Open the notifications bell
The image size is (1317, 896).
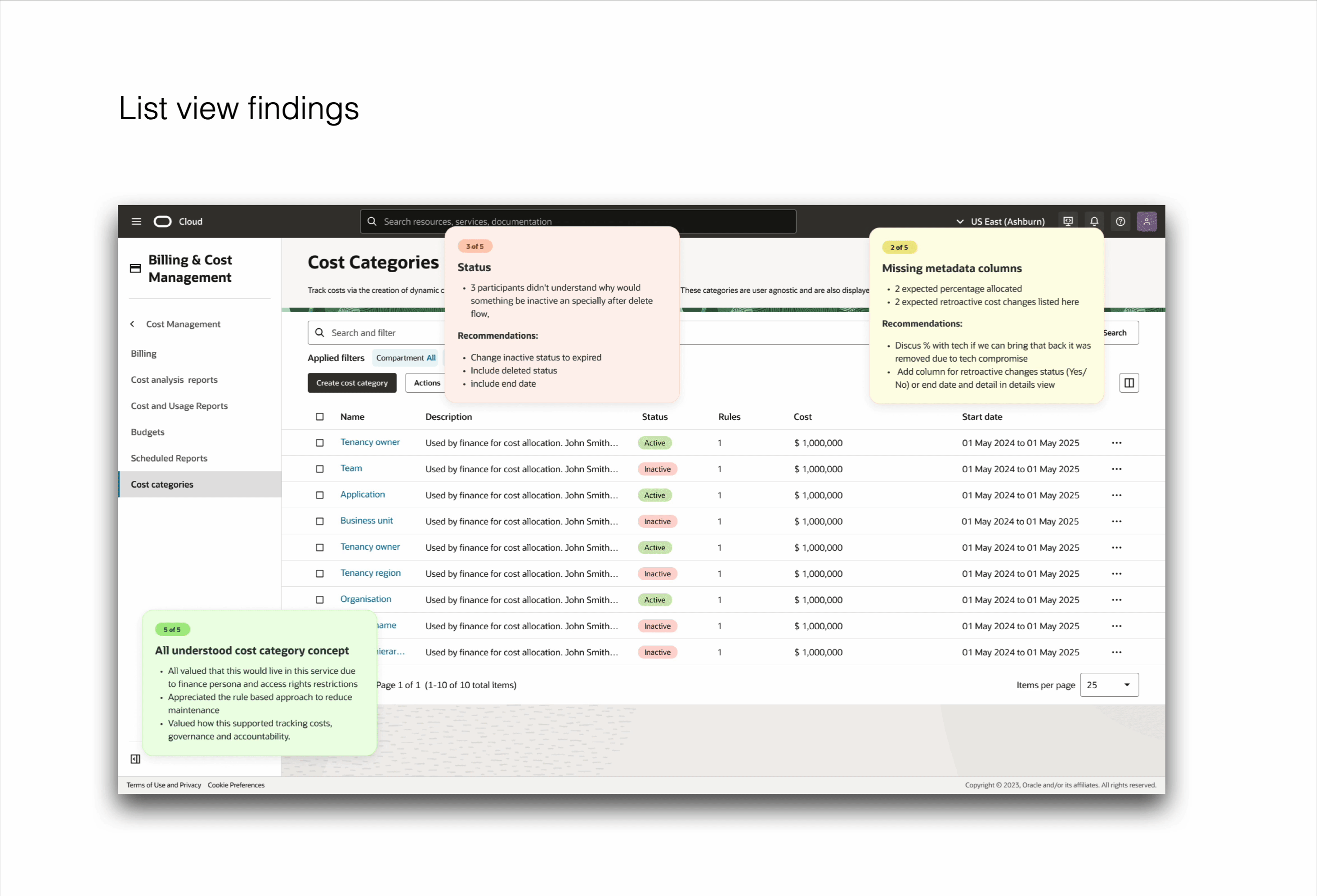click(1094, 222)
